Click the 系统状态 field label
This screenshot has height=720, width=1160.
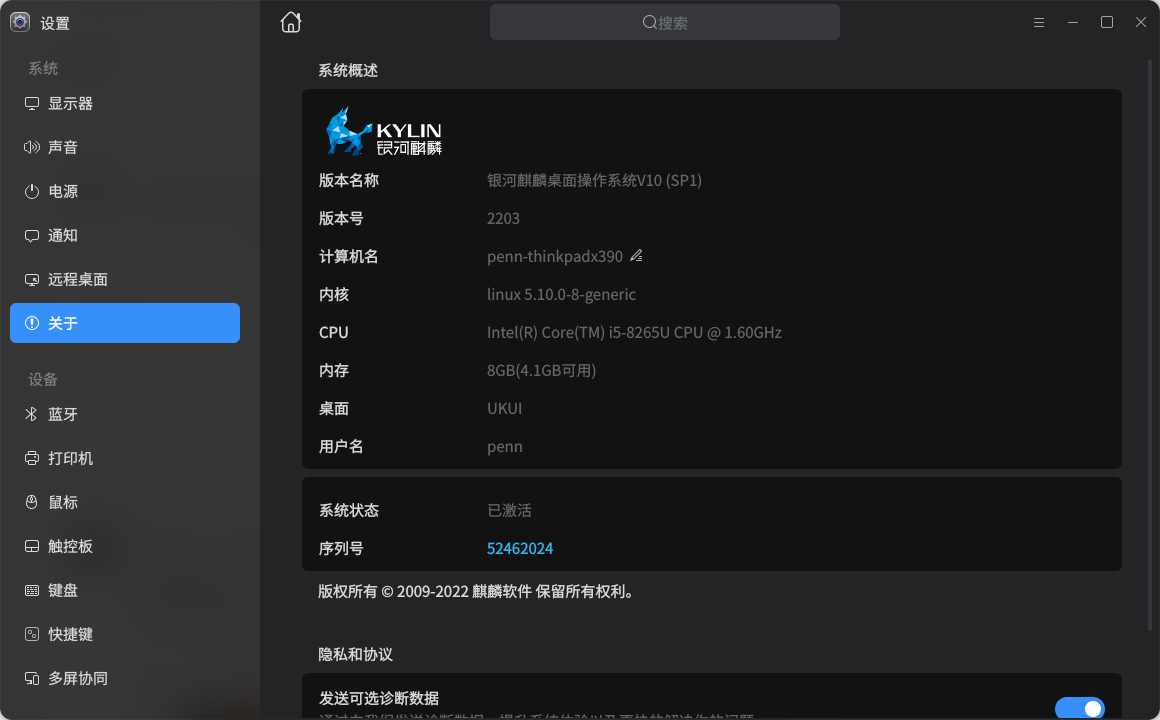pyautogui.click(x=348, y=511)
